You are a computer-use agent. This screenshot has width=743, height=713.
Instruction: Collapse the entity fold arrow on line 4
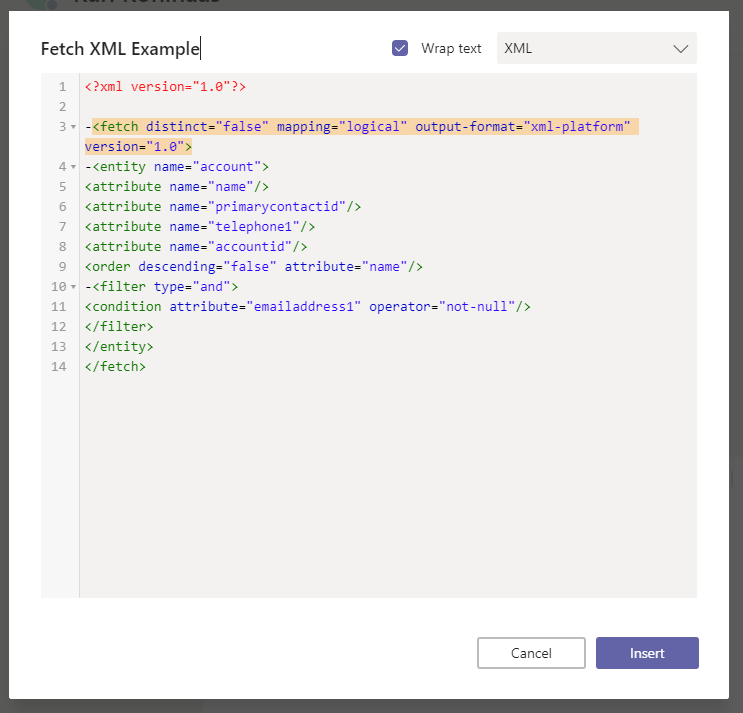pos(73,167)
